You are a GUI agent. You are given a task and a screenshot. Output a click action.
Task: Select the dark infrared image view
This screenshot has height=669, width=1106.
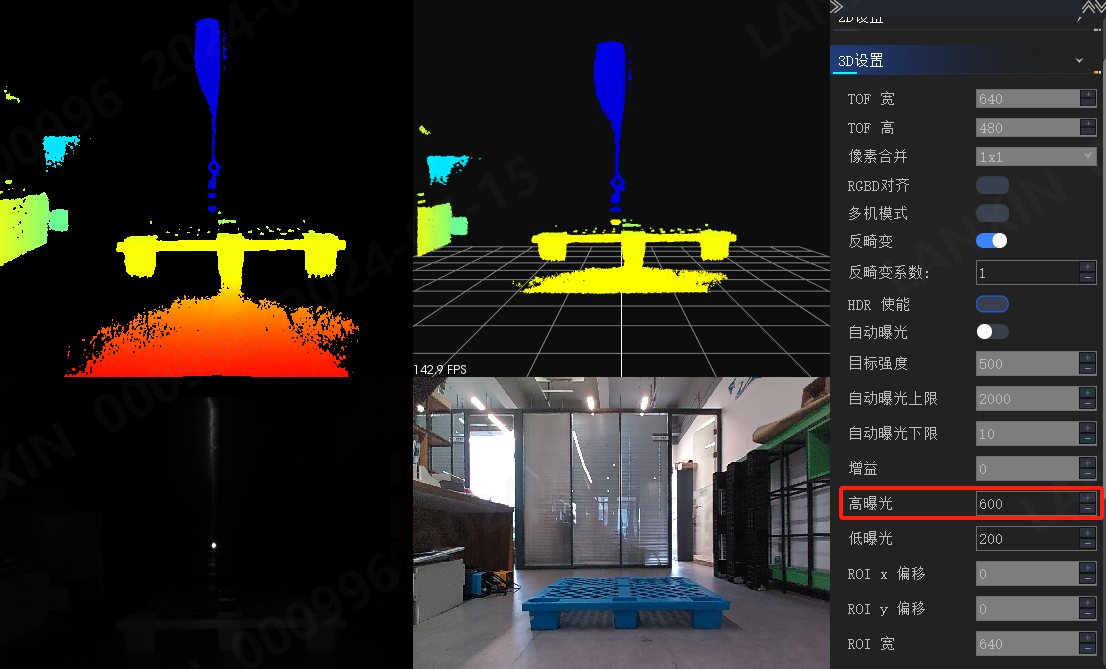pyautogui.click(x=206, y=523)
